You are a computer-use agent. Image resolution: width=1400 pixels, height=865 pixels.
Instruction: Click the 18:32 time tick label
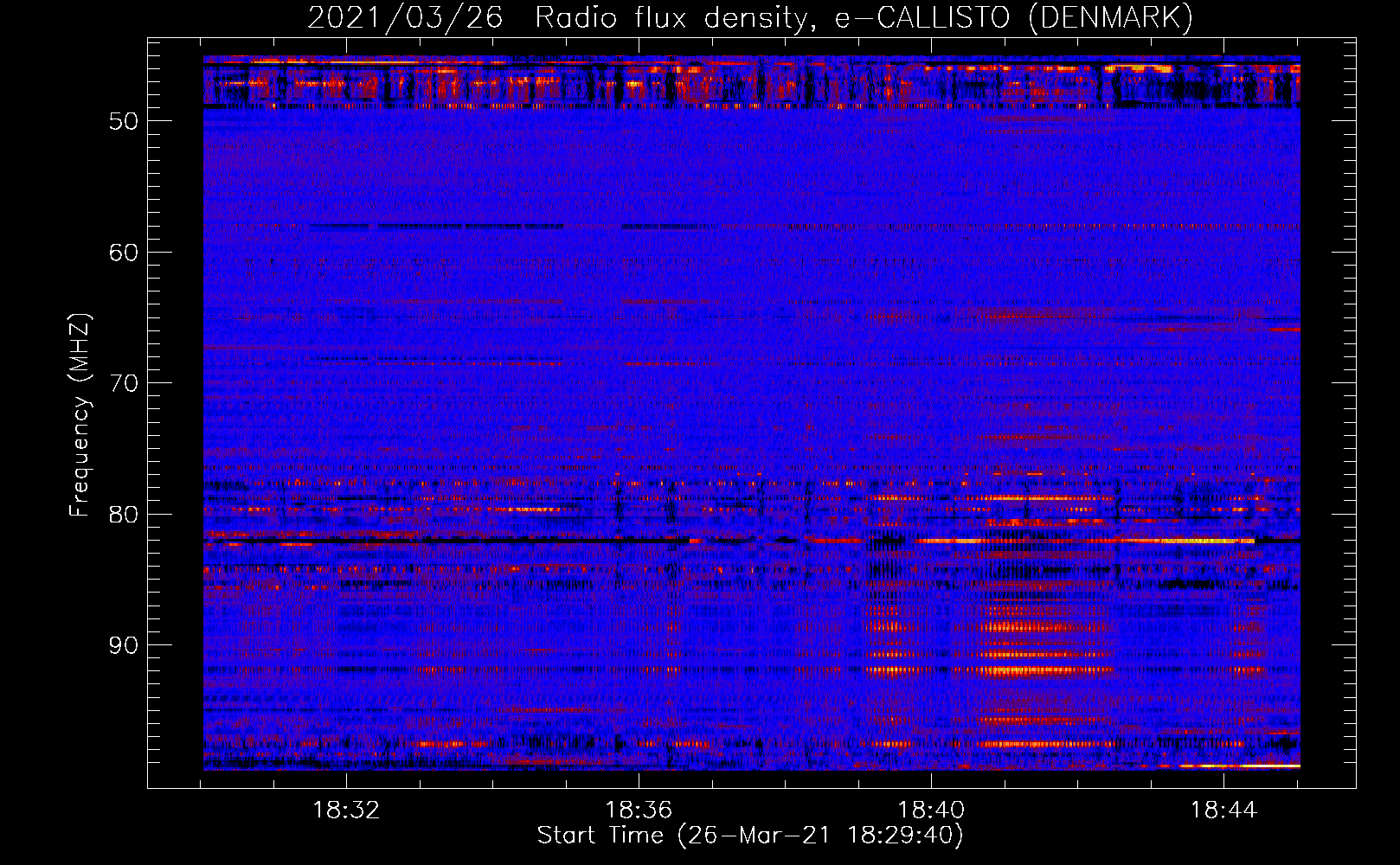346,811
